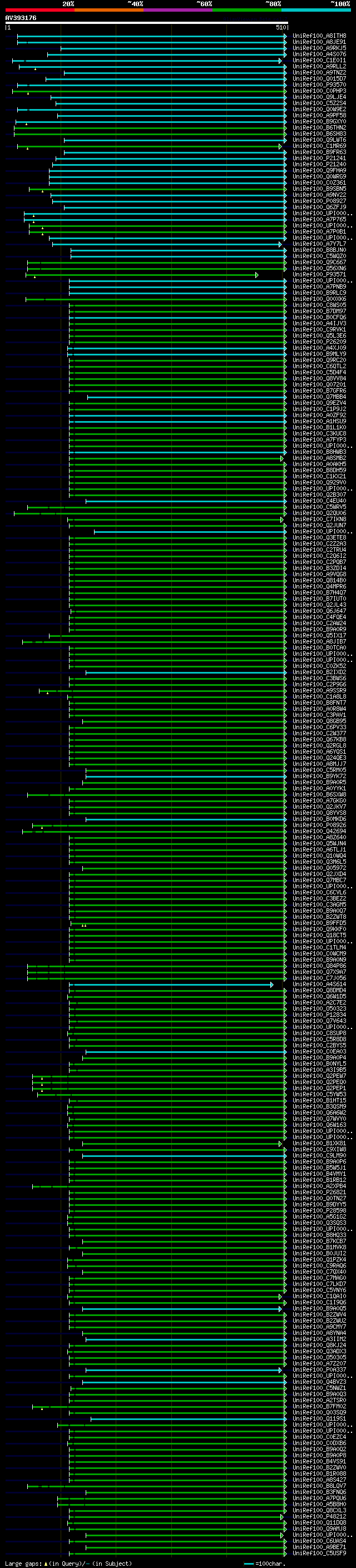Open the UniRef100_Q2PEW7 entry

(x=319, y=1076)
